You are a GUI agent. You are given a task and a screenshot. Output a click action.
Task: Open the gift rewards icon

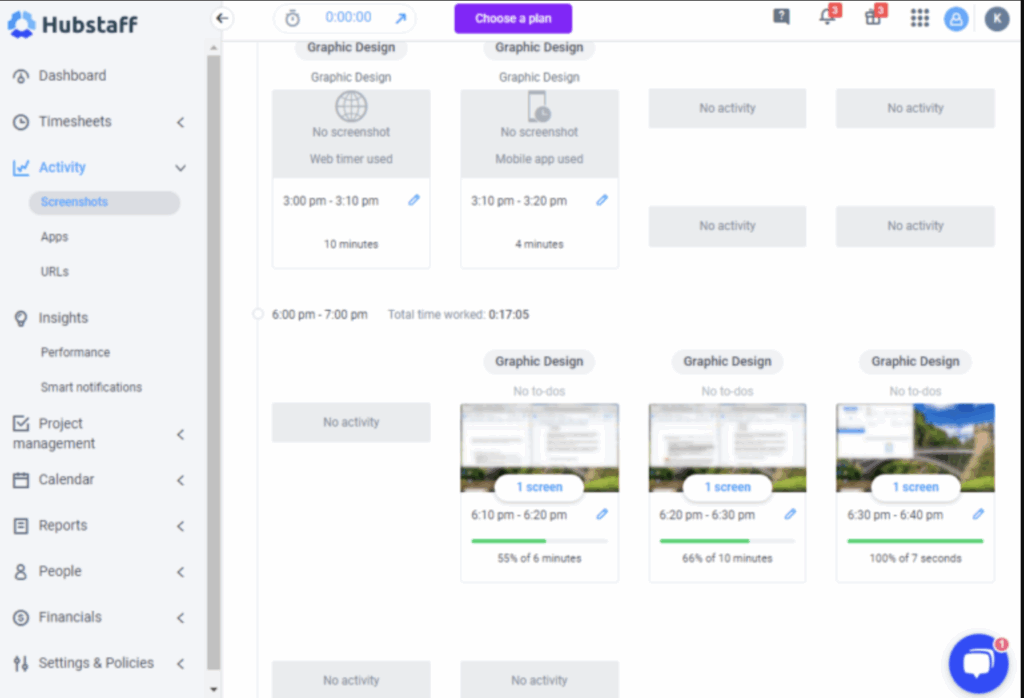873,18
